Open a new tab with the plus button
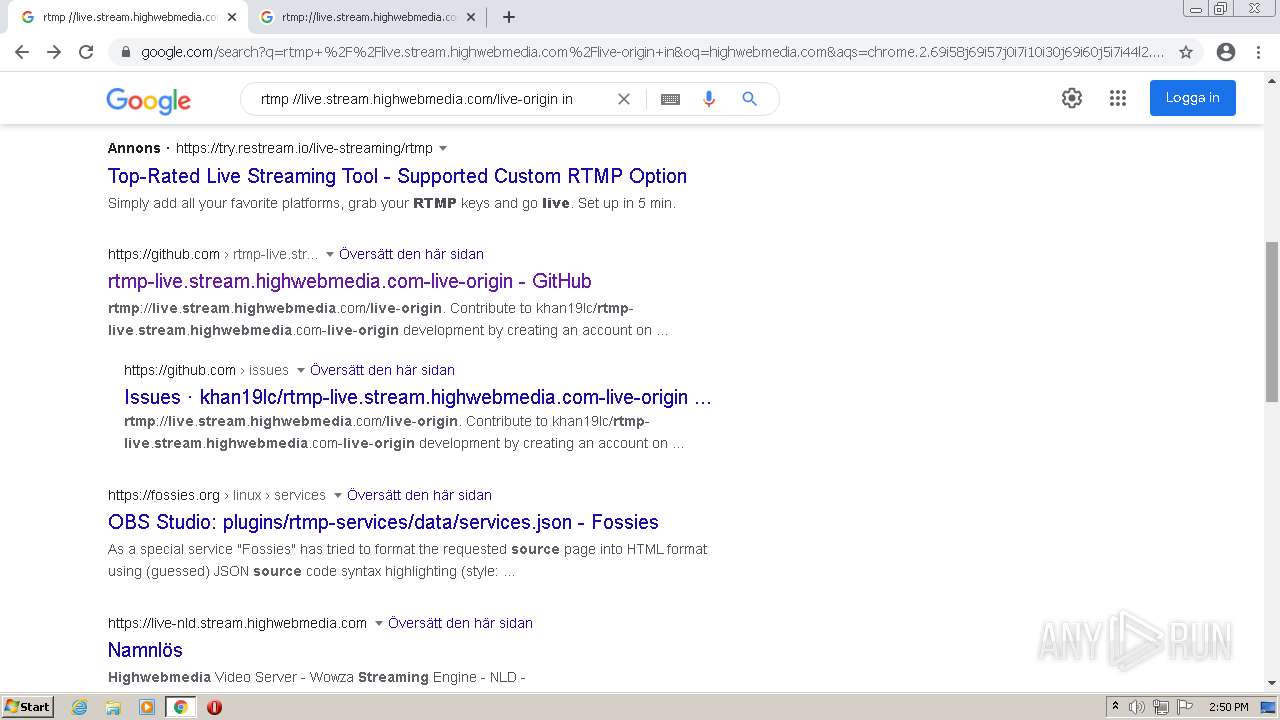1280x720 pixels. (x=509, y=17)
